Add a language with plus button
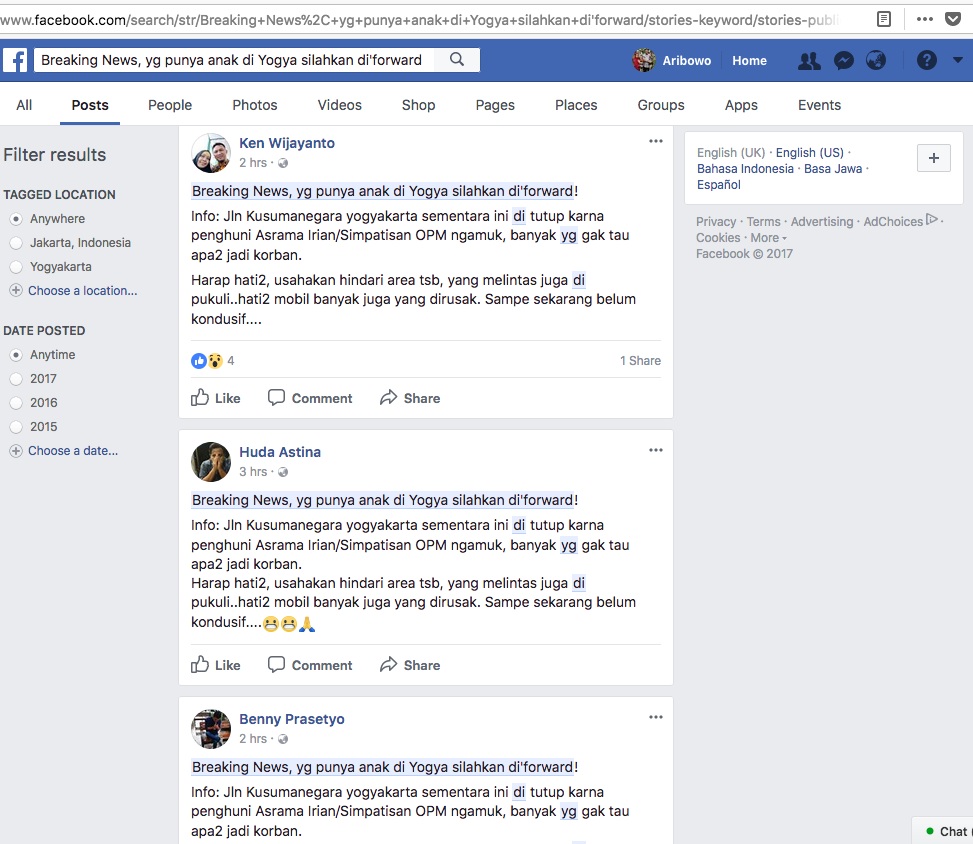Screen dimensions: 973x844 point(934,158)
